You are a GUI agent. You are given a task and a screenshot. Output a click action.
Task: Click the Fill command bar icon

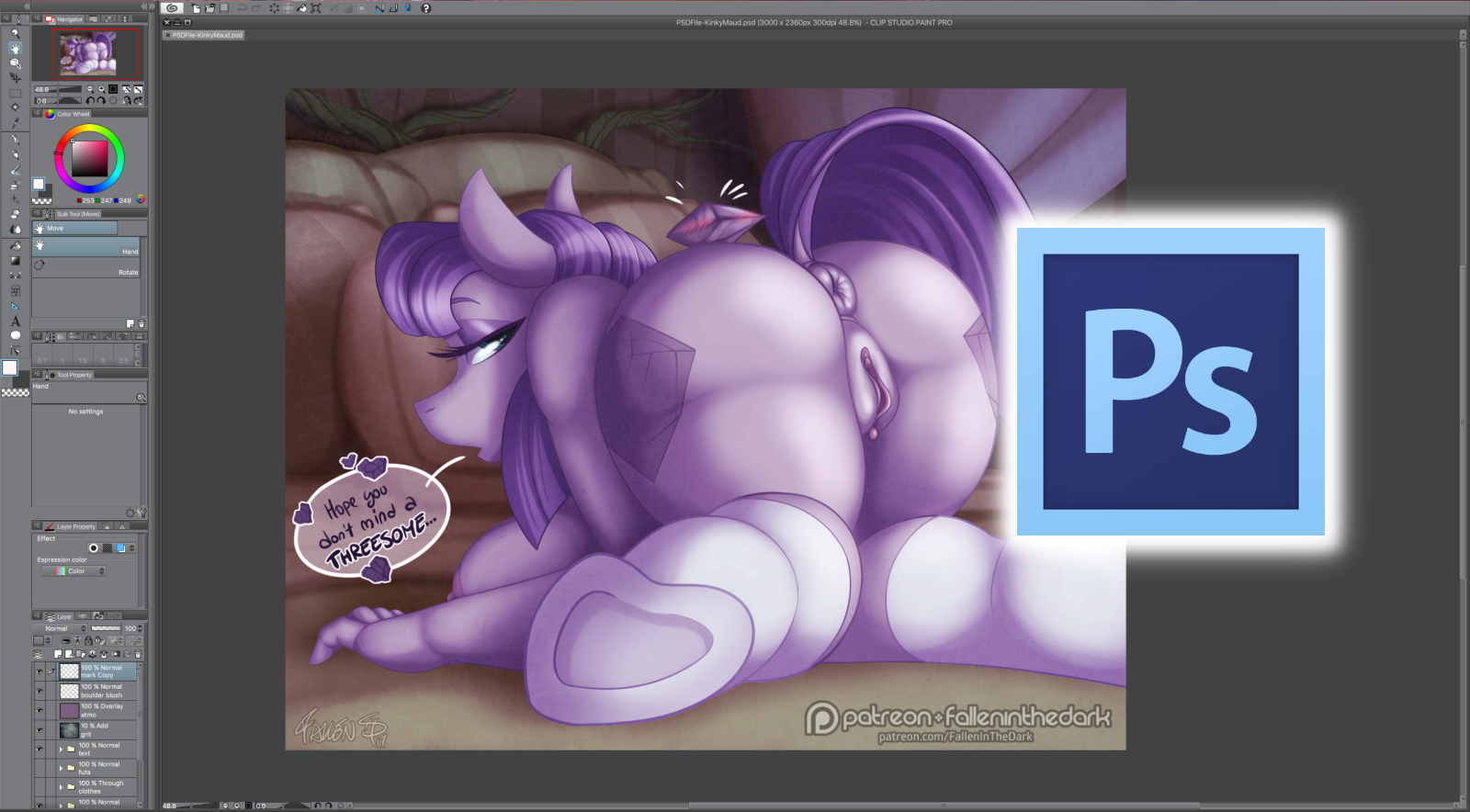click(301, 8)
